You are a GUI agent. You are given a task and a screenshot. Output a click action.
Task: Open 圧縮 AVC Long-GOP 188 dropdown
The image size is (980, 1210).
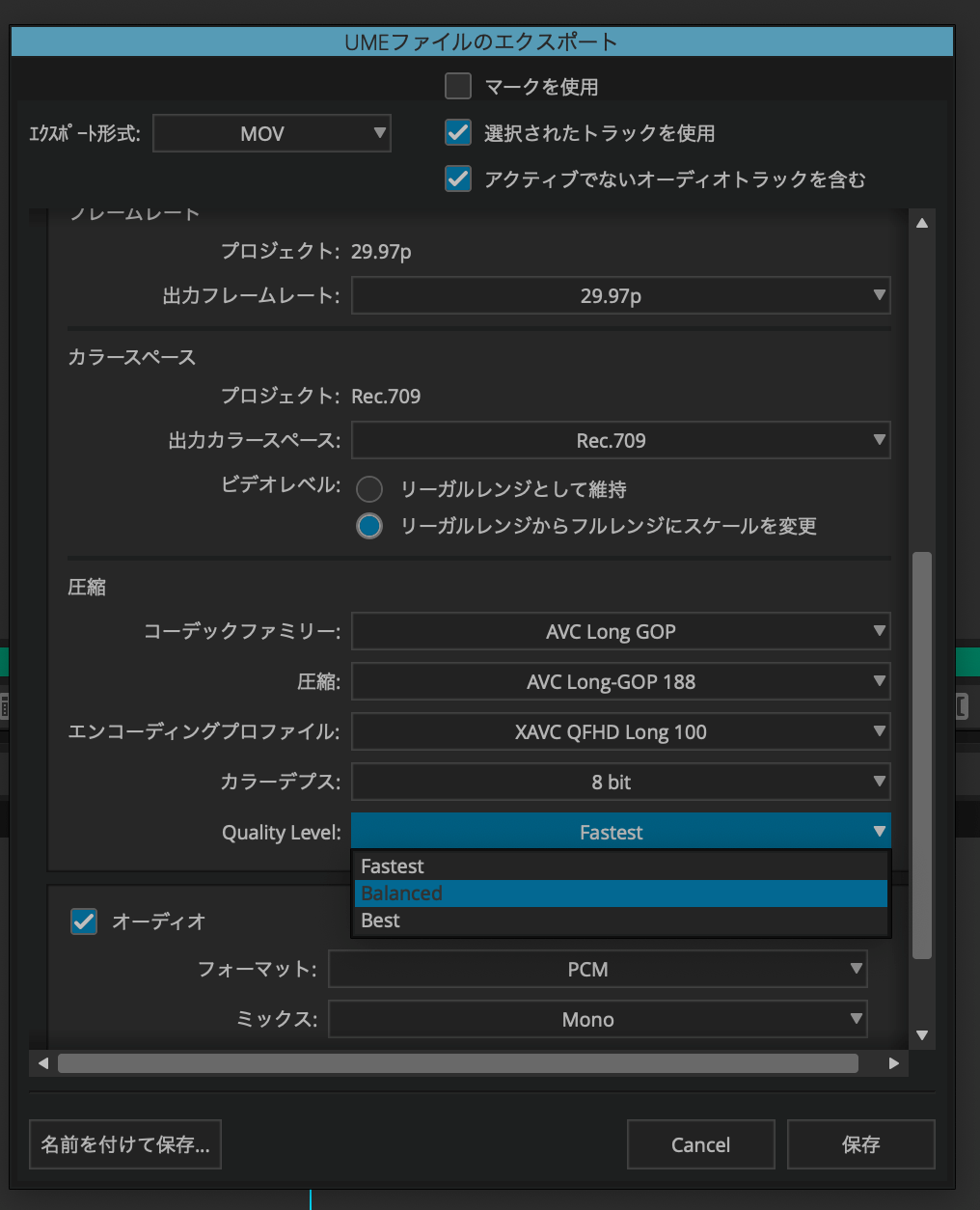[x=620, y=681]
